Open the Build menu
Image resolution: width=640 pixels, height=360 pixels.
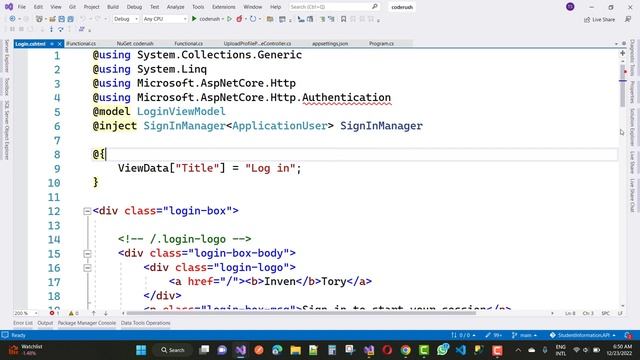coord(113,7)
